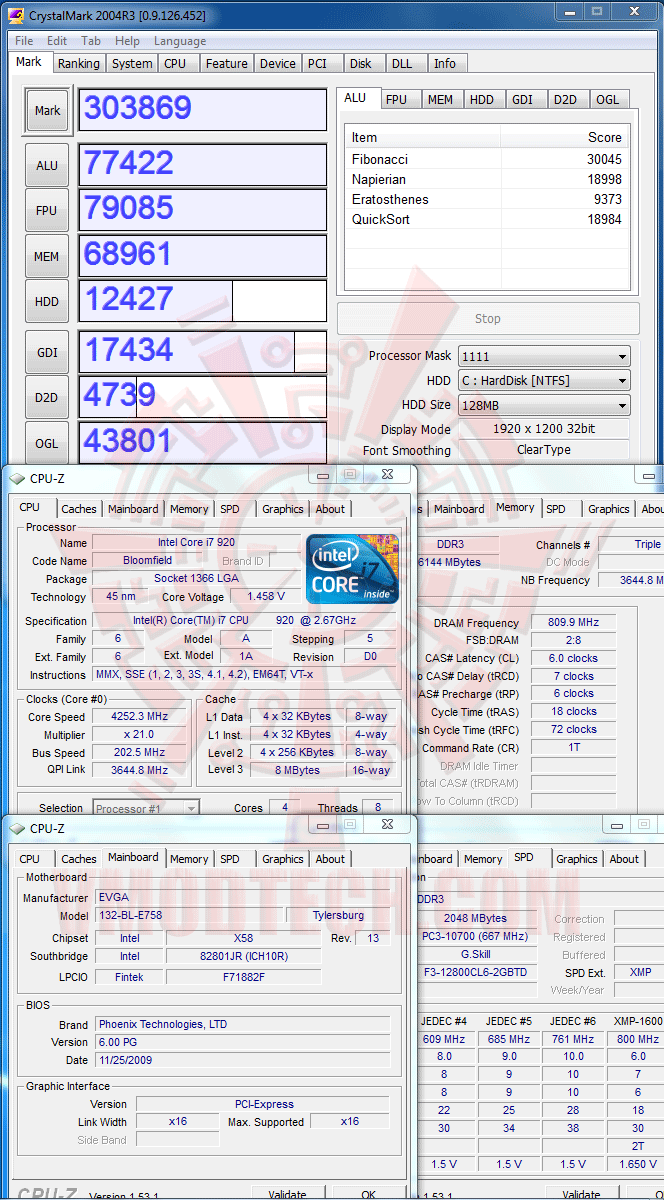664x1200 pixels.
Task: Click the D2D score progress bar
Action: click(202, 397)
